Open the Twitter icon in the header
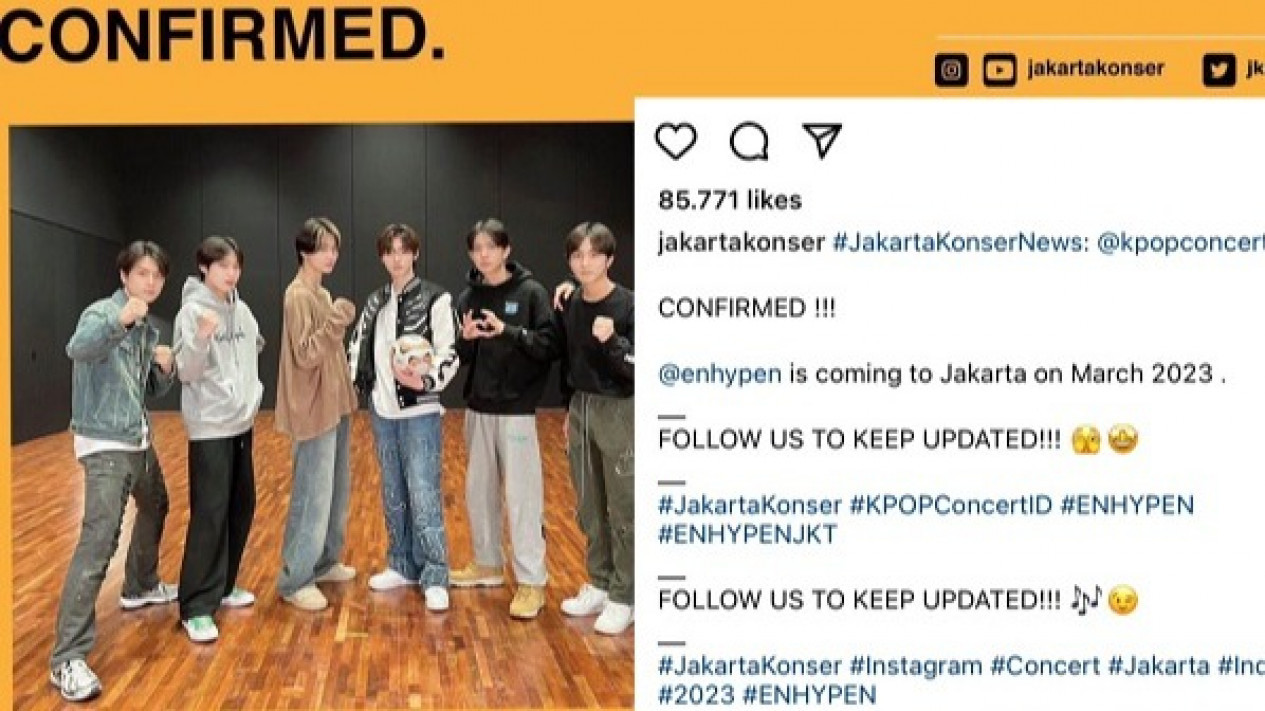This screenshot has height=711, width=1265. point(1219,70)
